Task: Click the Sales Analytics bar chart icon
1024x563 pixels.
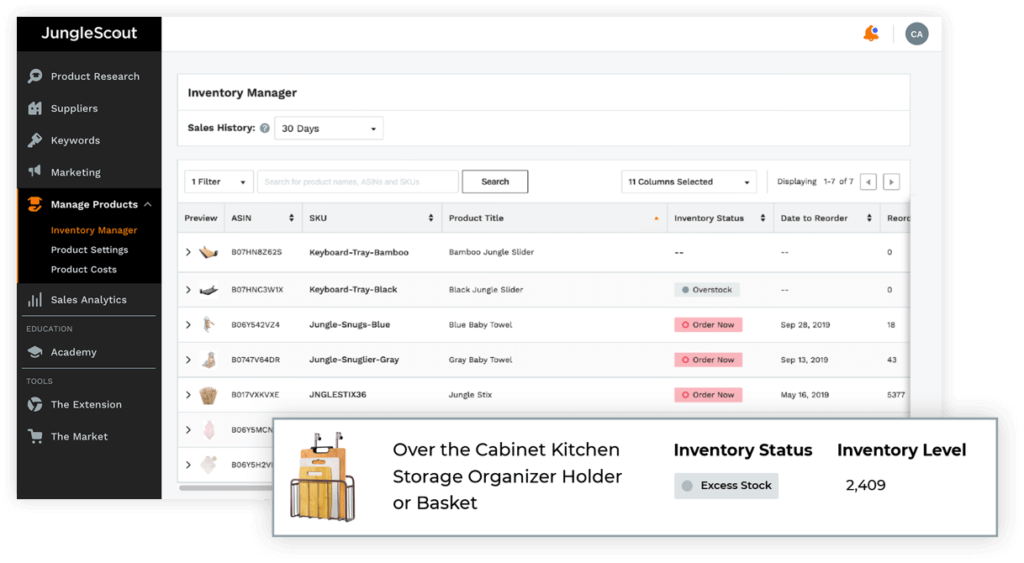Action: coord(35,299)
